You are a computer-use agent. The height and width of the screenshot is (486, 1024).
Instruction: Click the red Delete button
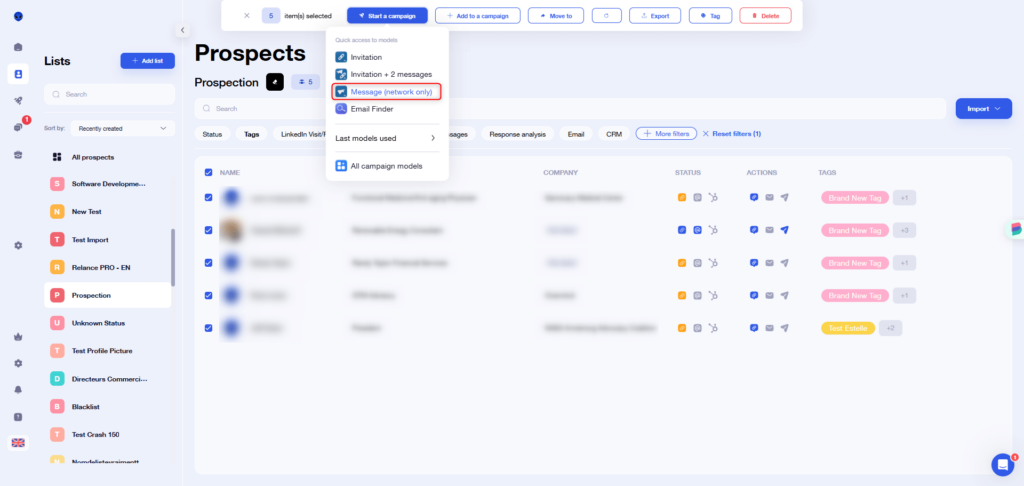point(765,16)
